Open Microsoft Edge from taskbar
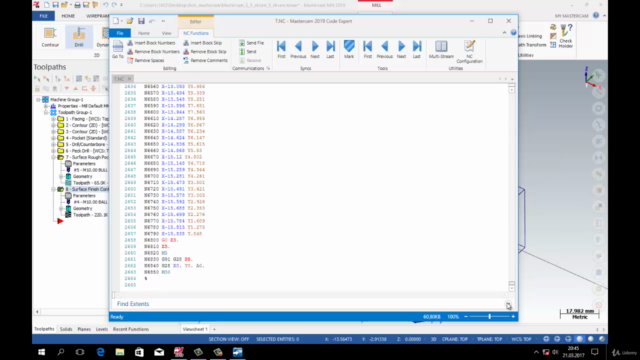640x360 pixels. click(100, 352)
